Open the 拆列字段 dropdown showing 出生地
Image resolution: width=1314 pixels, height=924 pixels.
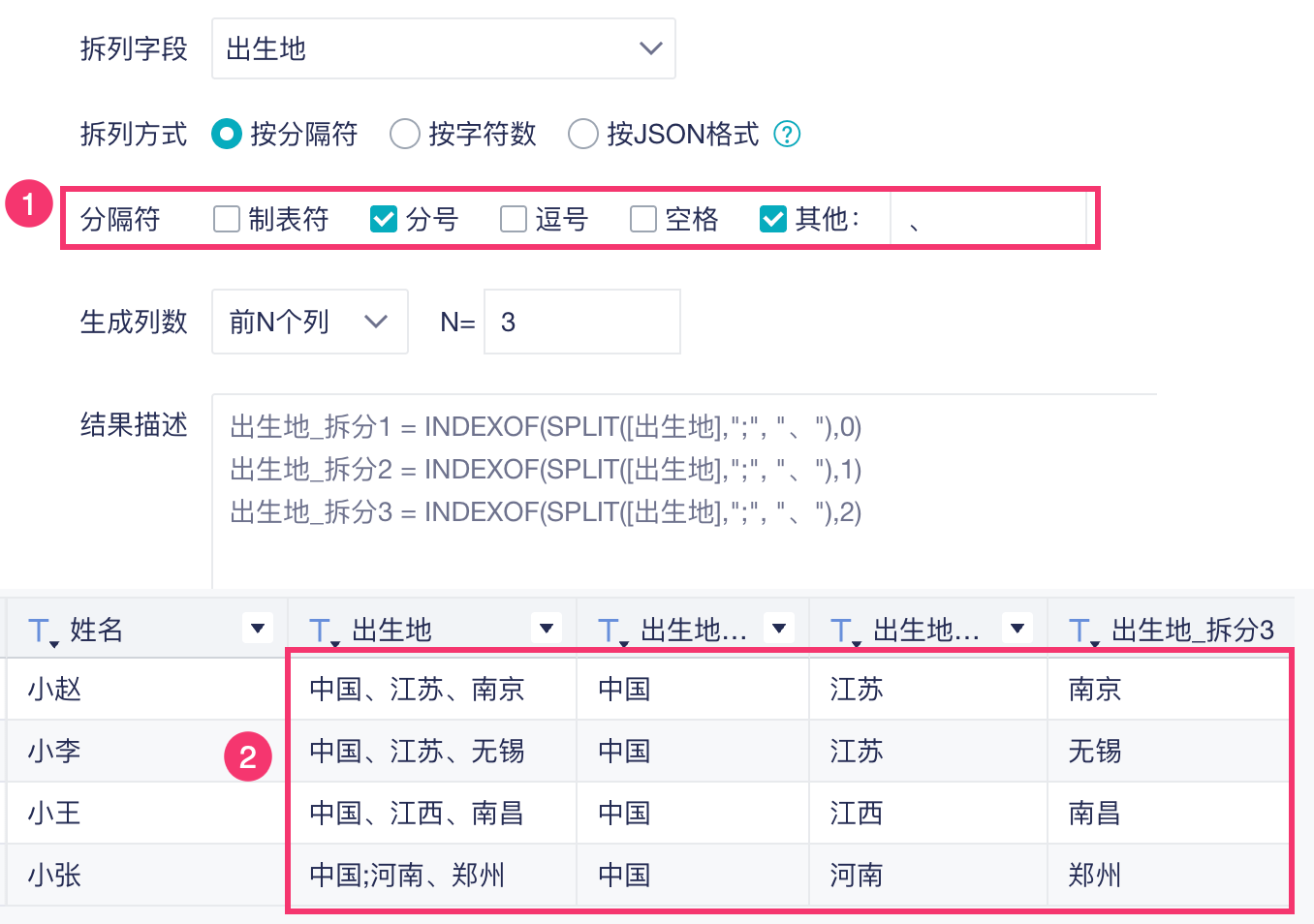coord(443,48)
